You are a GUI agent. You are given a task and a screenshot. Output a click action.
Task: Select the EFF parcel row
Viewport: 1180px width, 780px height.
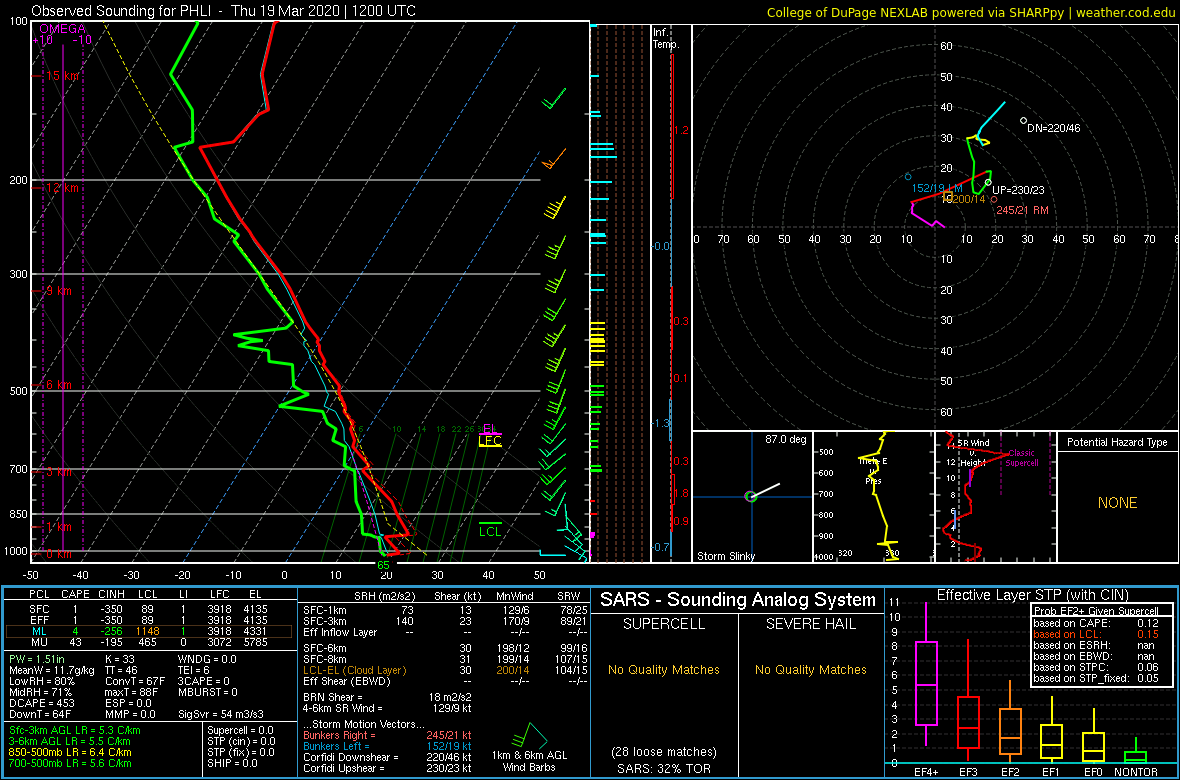coord(151,619)
